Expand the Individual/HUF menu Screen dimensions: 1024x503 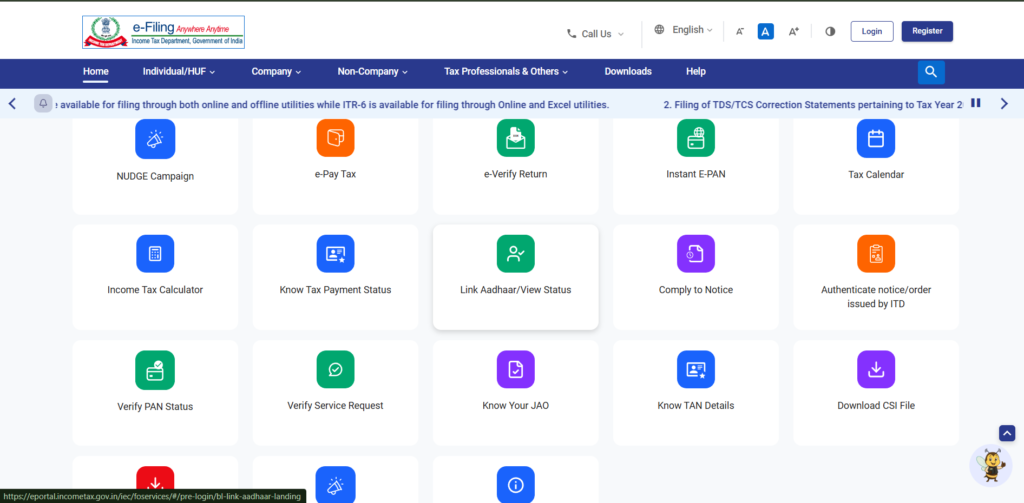[179, 72]
